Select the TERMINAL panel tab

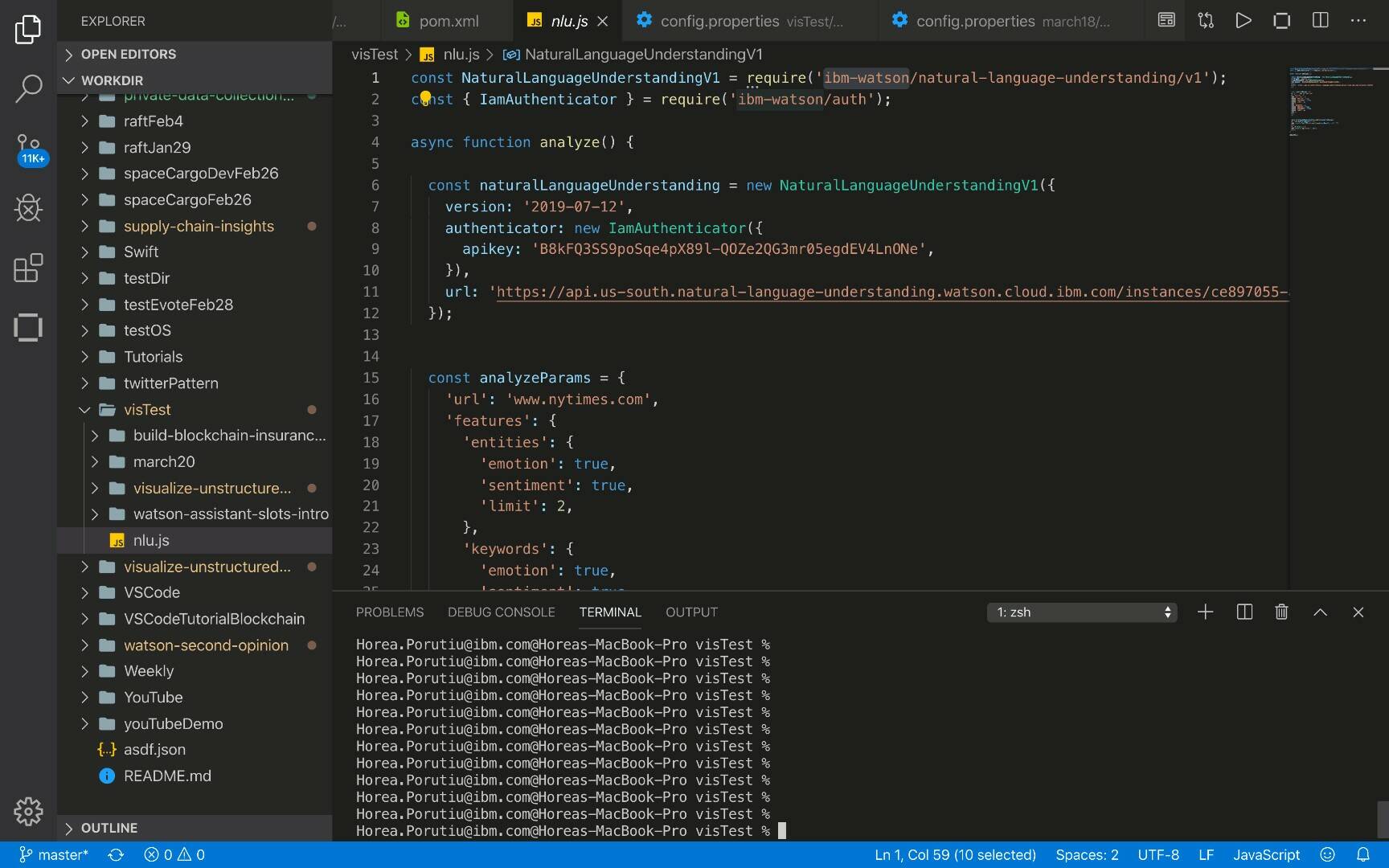(x=610, y=612)
